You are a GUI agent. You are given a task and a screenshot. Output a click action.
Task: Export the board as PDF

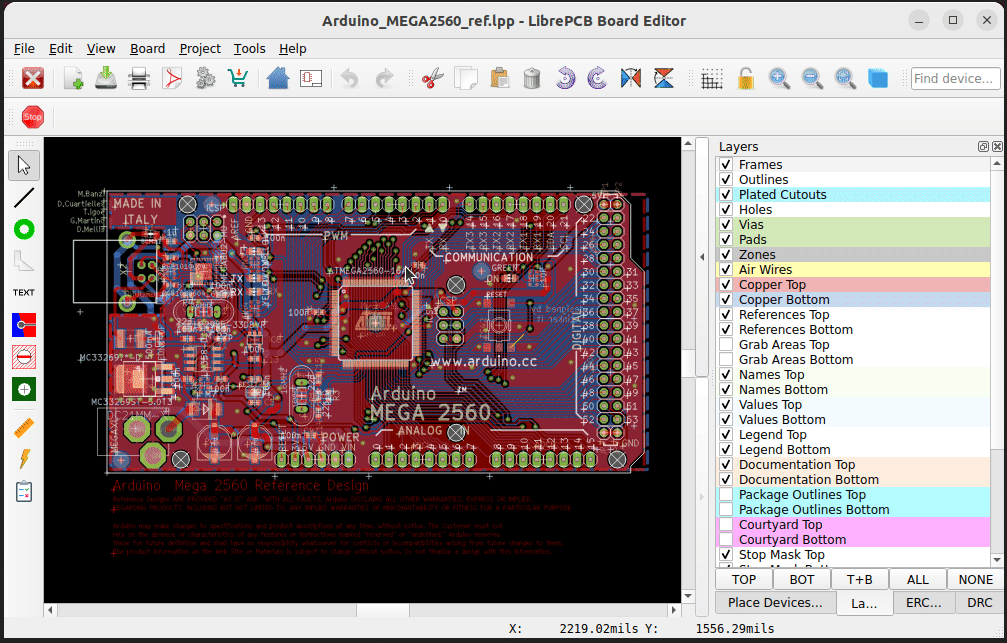tap(172, 77)
